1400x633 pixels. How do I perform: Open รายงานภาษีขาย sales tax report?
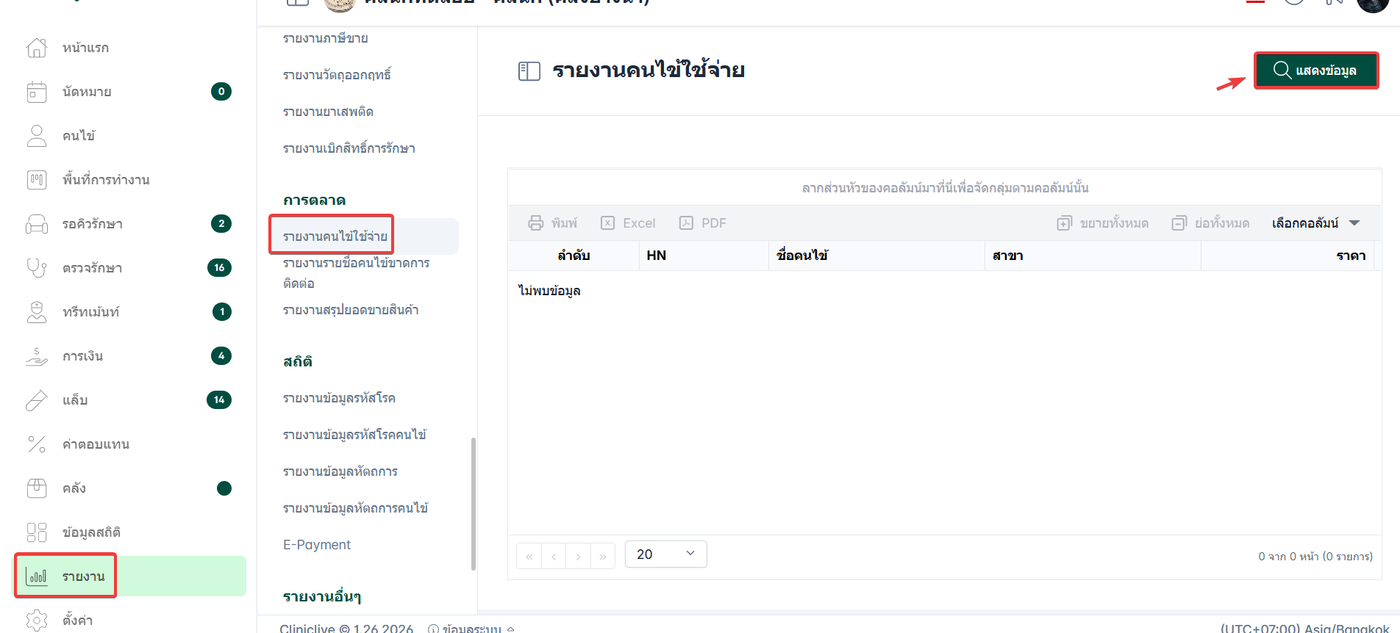(x=325, y=38)
